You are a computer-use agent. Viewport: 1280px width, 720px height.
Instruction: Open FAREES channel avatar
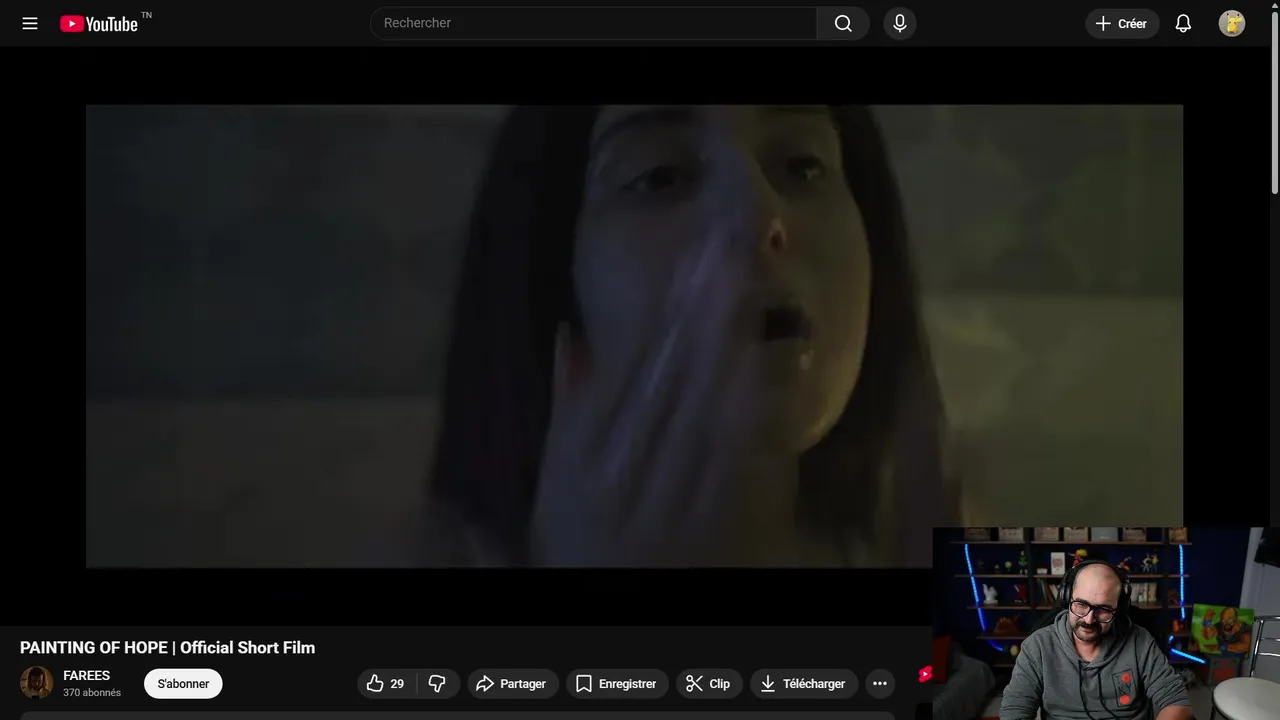(37, 683)
